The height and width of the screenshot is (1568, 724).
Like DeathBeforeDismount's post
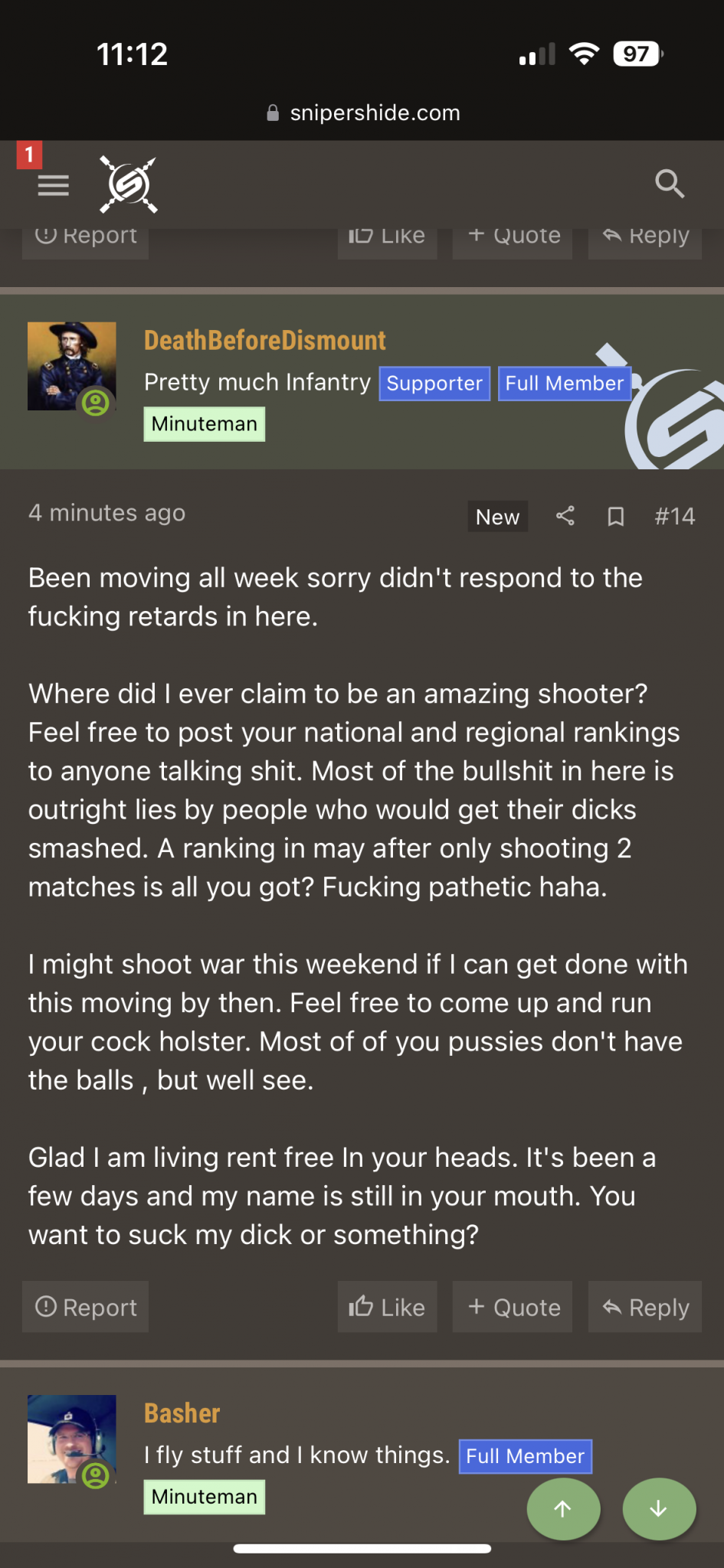pos(387,1307)
